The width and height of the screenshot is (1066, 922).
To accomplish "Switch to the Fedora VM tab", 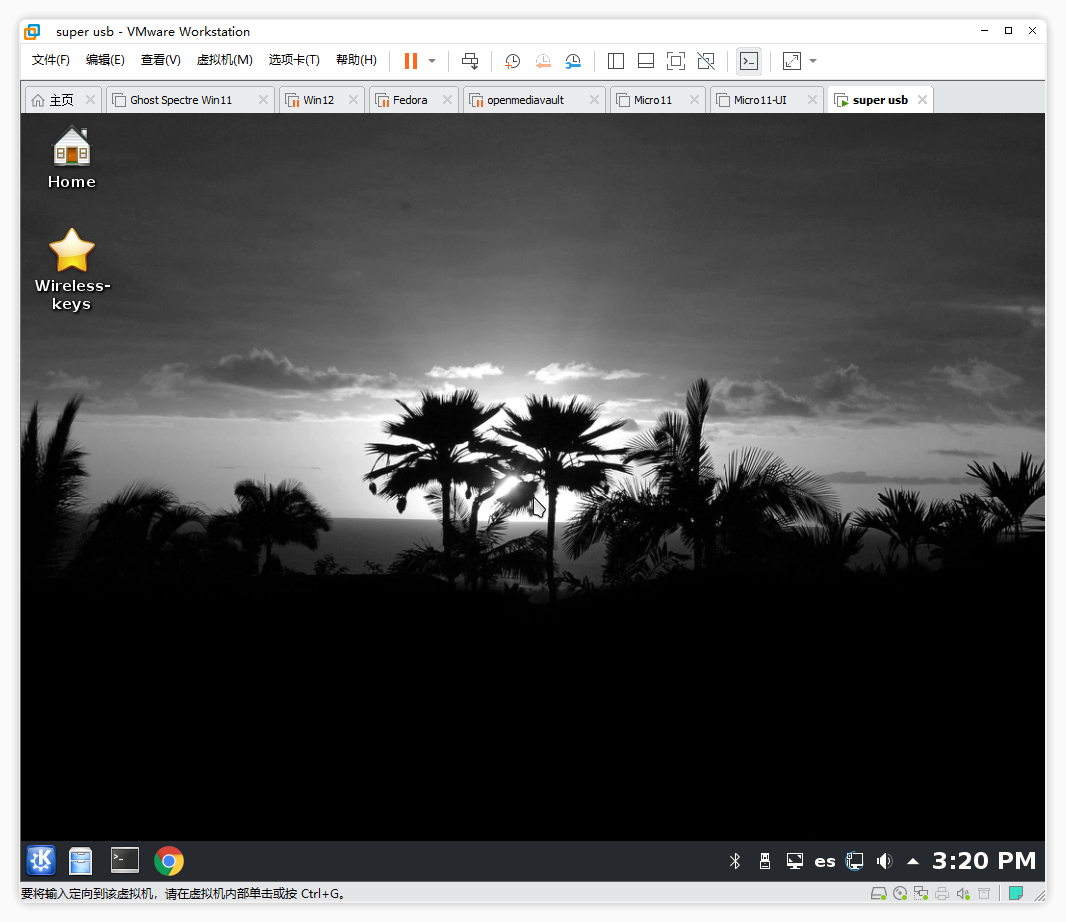I will 410,100.
